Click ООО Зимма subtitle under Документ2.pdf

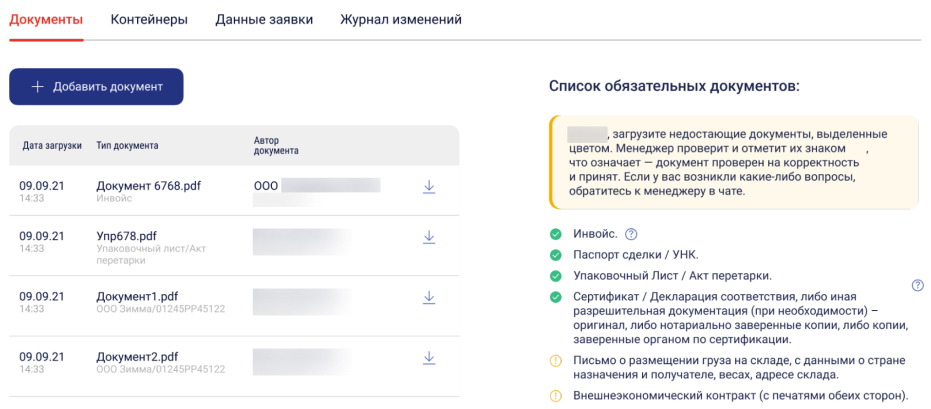[161, 370]
